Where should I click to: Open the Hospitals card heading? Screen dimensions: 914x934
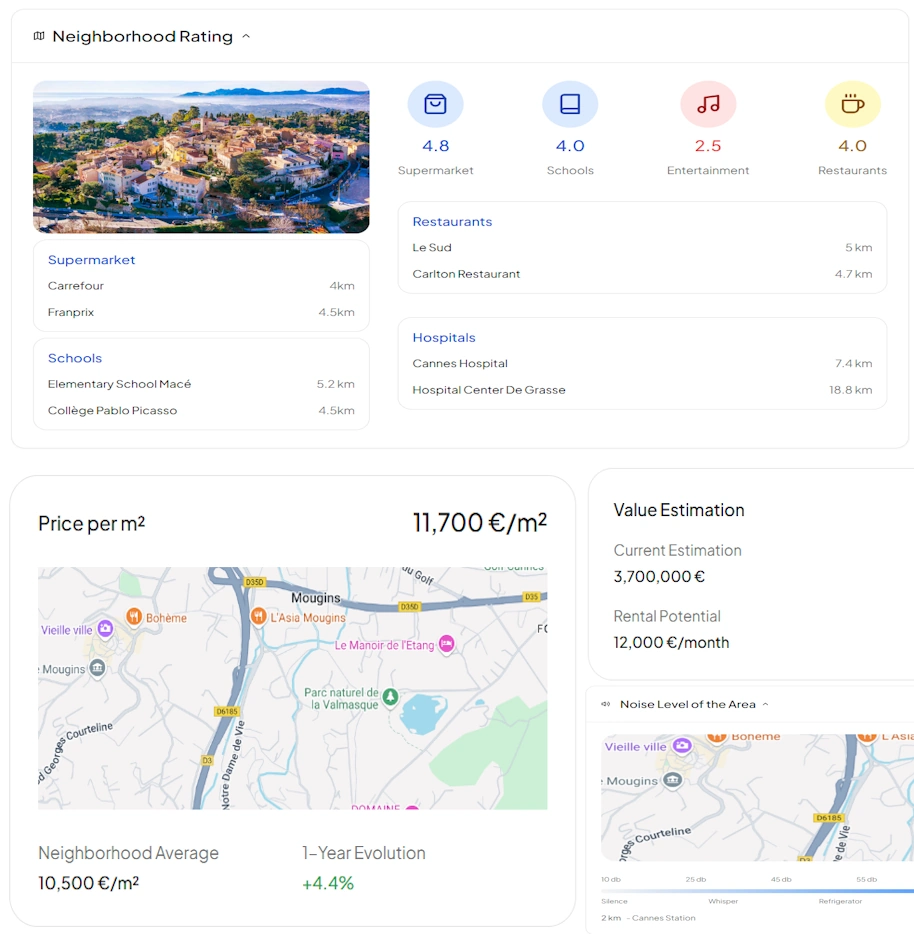pyautogui.click(x=444, y=338)
